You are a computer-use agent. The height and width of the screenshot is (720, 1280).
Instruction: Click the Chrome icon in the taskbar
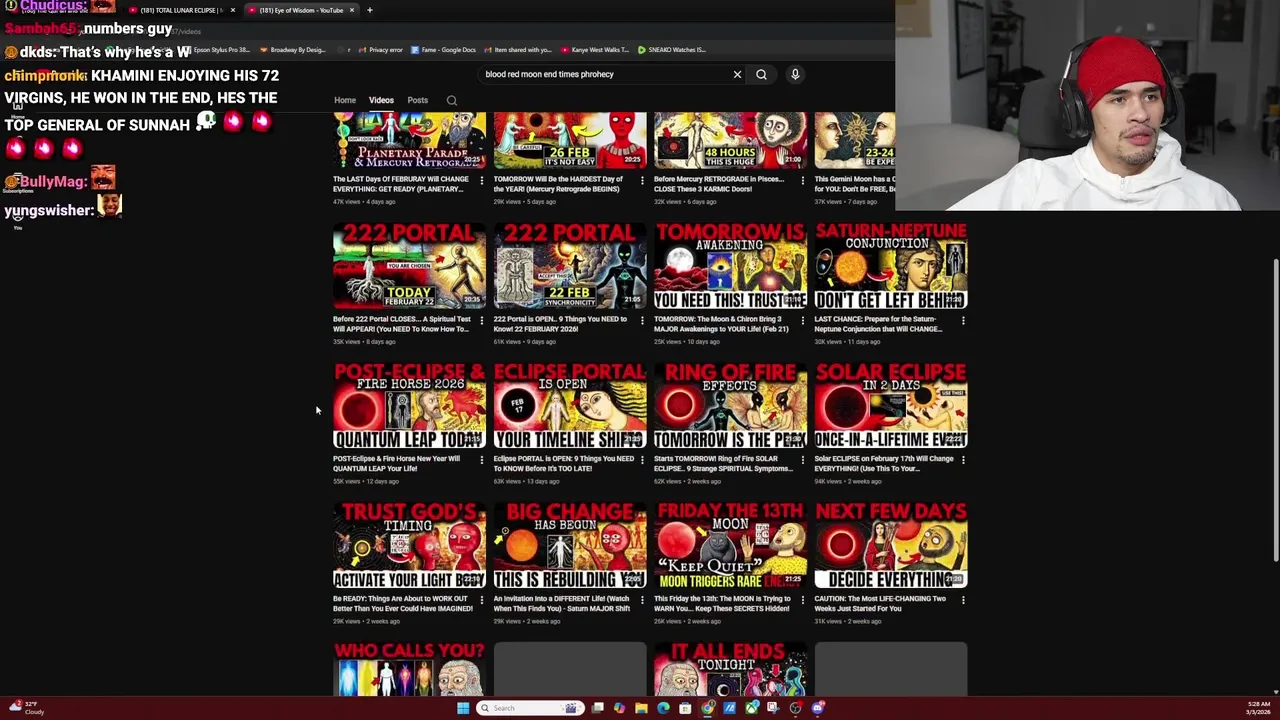coord(707,708)
